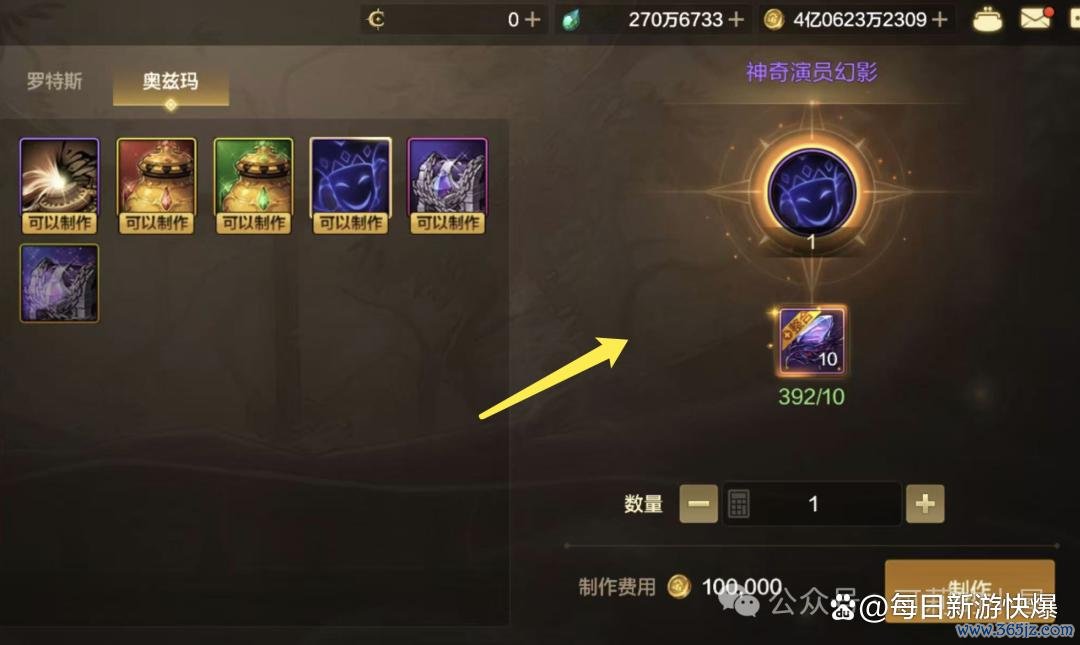The width and height of the screenshot is (1080, 645).
Task: Select the green gem golden pot item
Action: coord(253,185)
